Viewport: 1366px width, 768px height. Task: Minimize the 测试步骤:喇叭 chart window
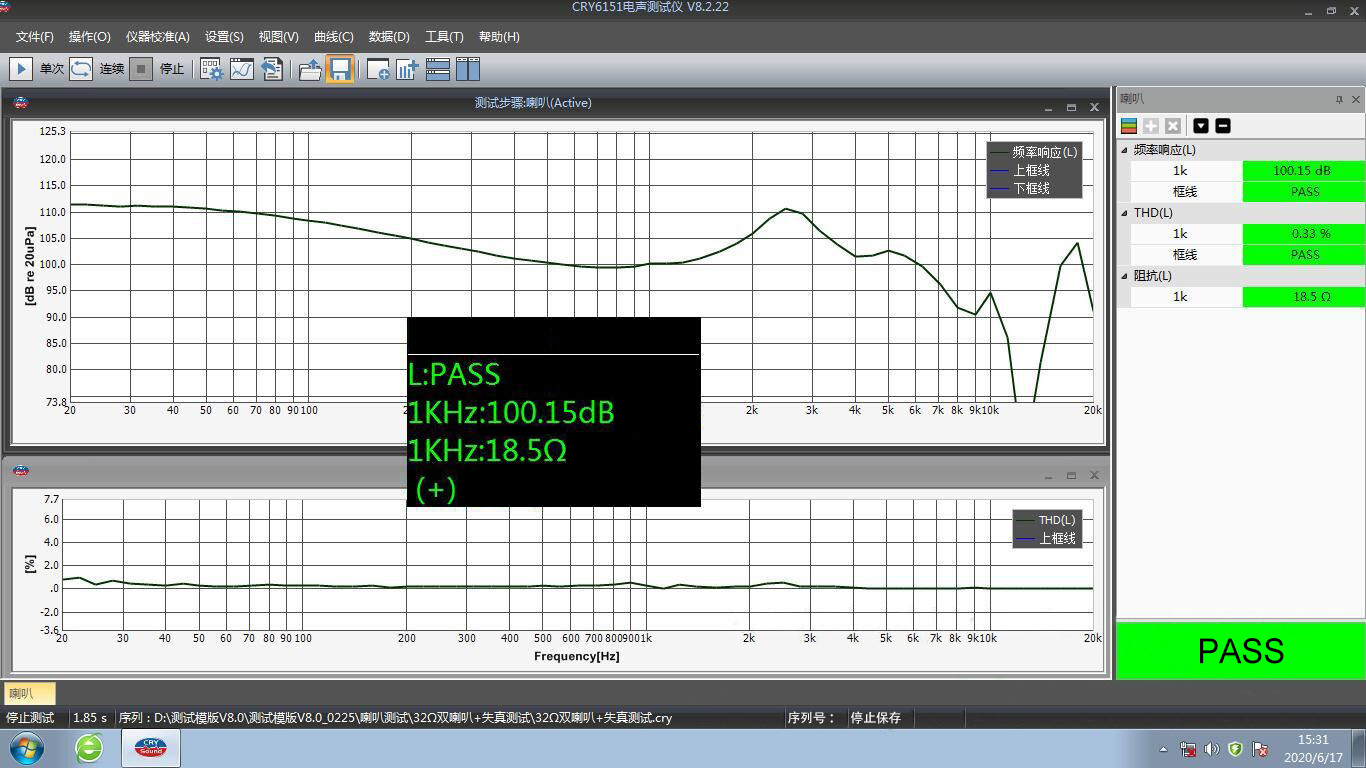[x=1049, y=107]
